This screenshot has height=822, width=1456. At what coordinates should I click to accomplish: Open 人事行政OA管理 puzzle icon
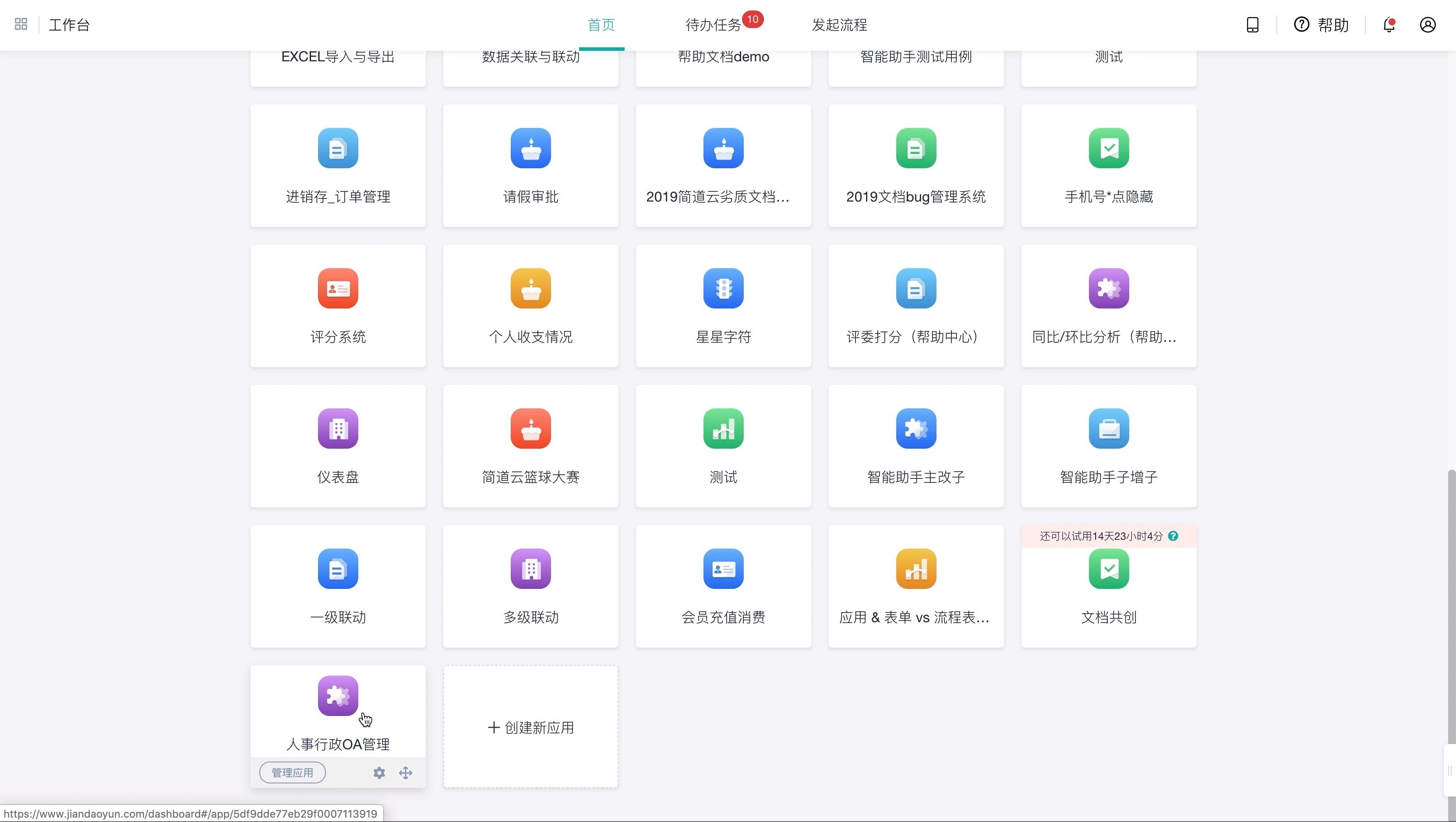[x=338, y=696]
